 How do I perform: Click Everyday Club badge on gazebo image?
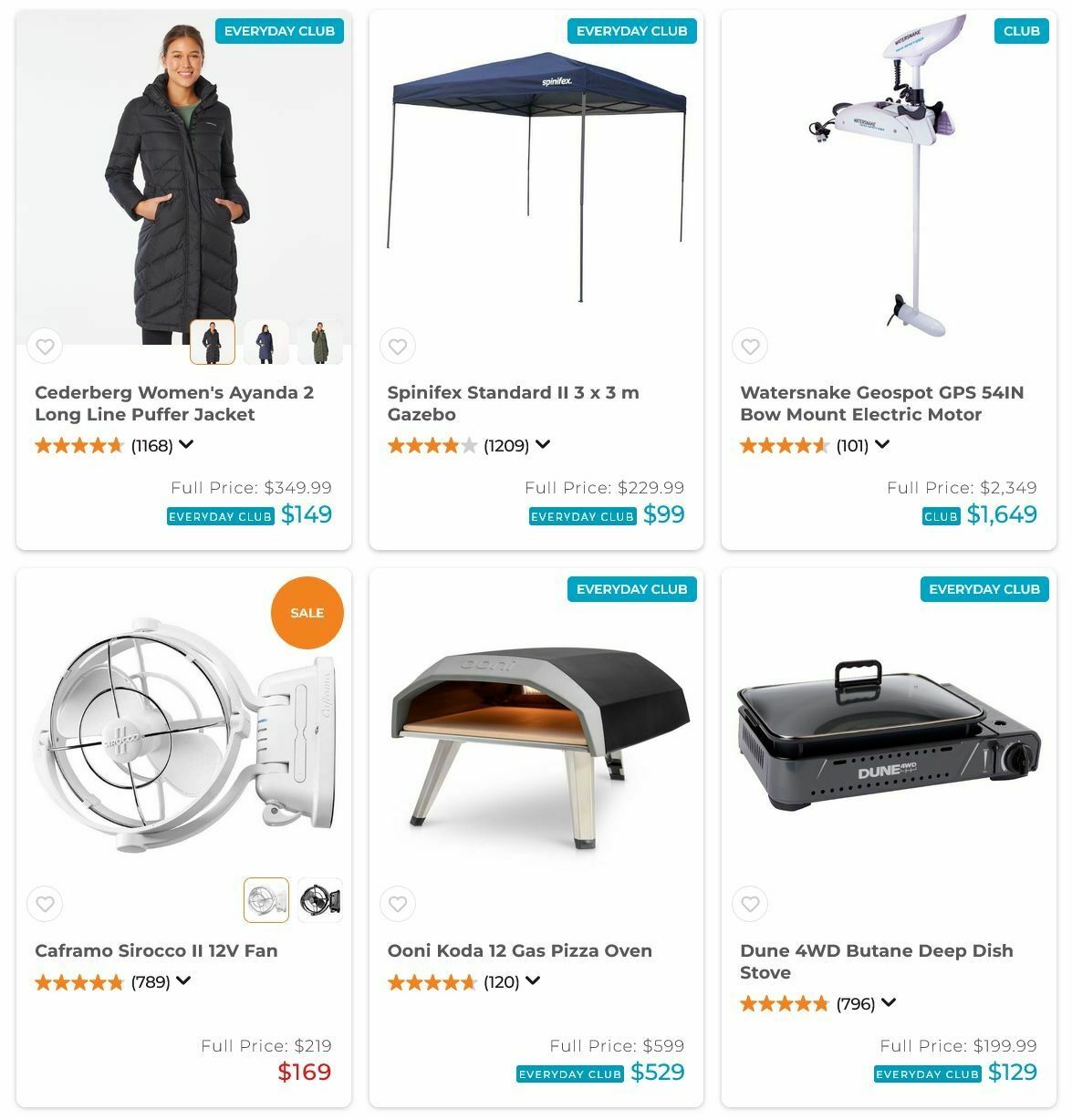(631, 31)
